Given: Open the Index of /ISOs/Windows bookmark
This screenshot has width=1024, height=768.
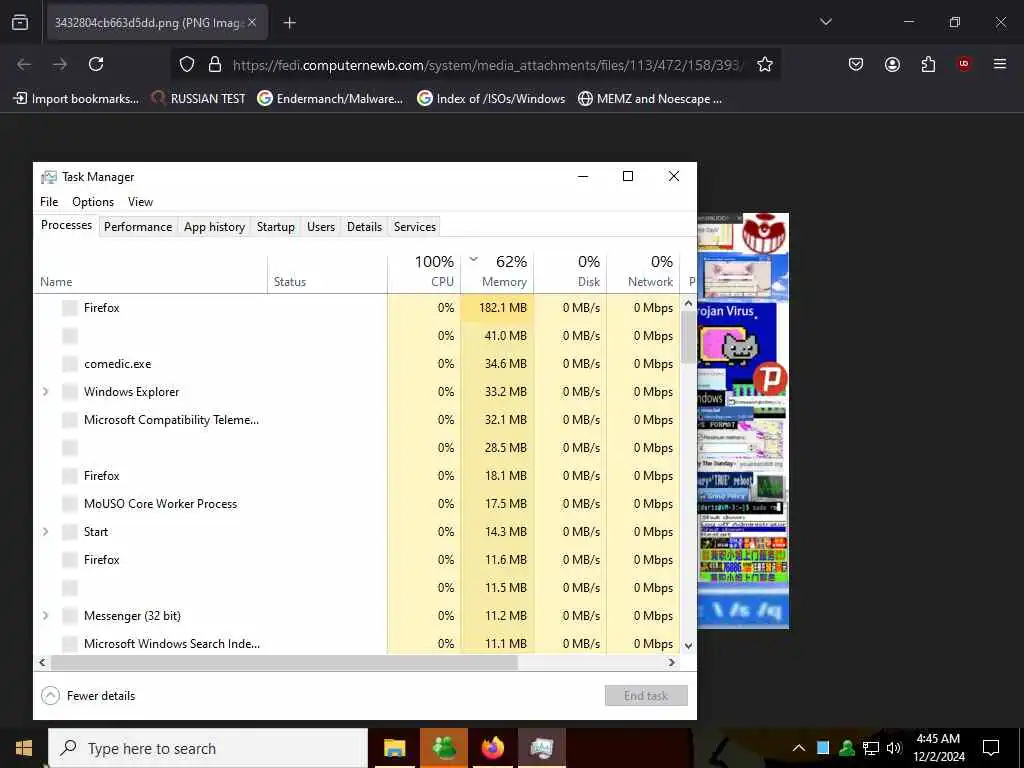Looking at the screenshot, I should coord(491,99).
